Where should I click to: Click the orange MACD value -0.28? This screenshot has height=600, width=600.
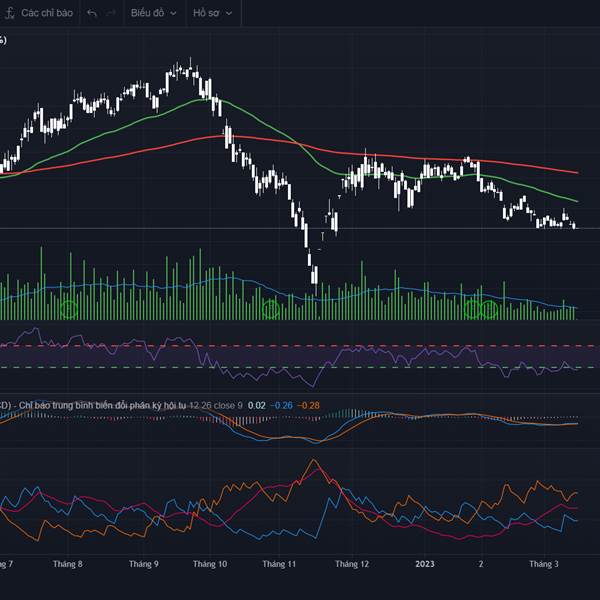coord(310,404)
